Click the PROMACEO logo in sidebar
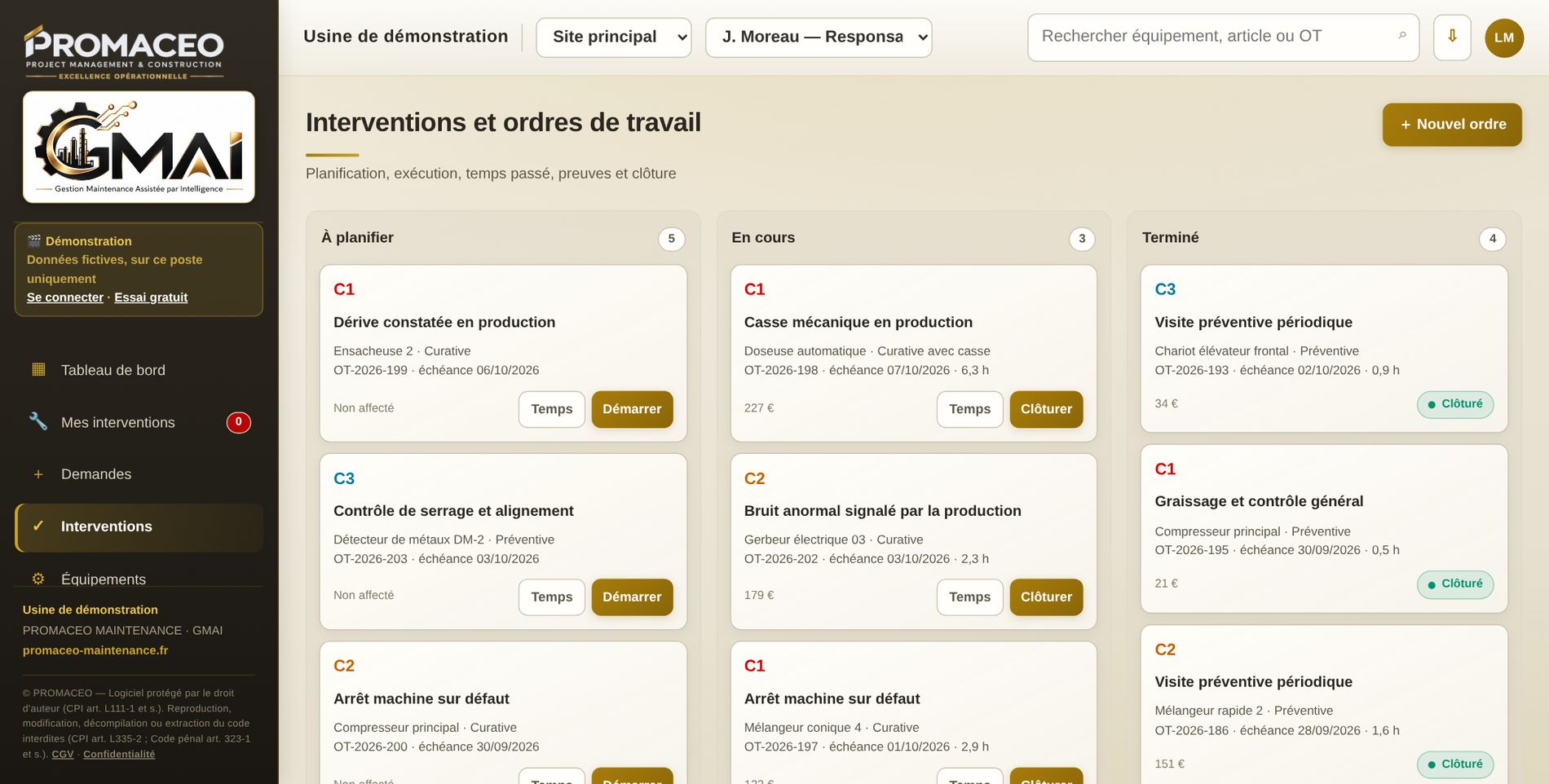This screenshot has width=1549, height=784. (x=124, y=52)
